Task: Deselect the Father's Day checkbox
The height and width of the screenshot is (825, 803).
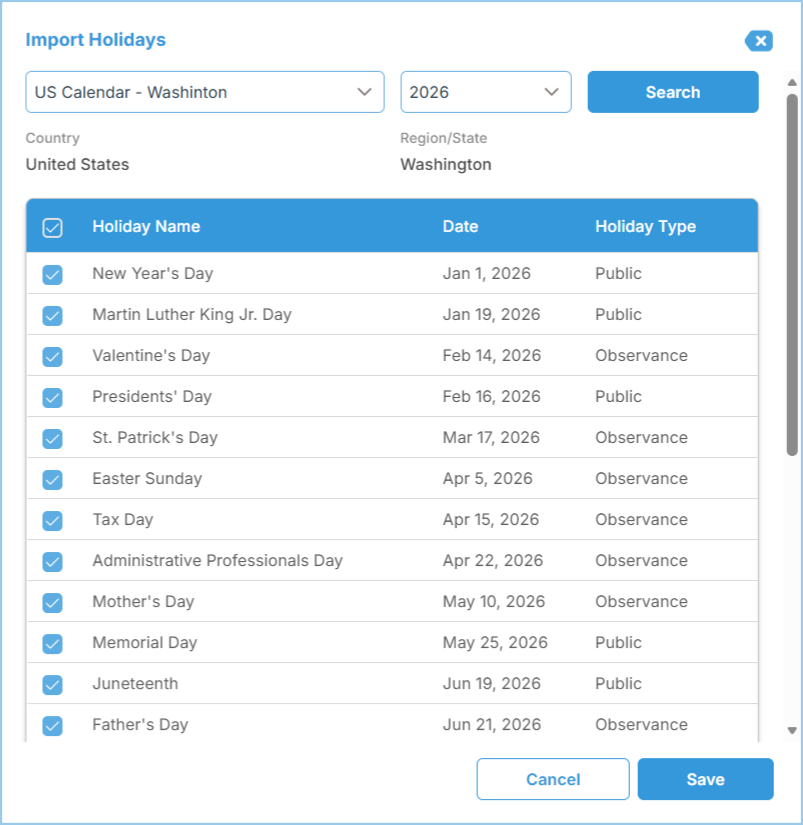Action: pos(53,726)
